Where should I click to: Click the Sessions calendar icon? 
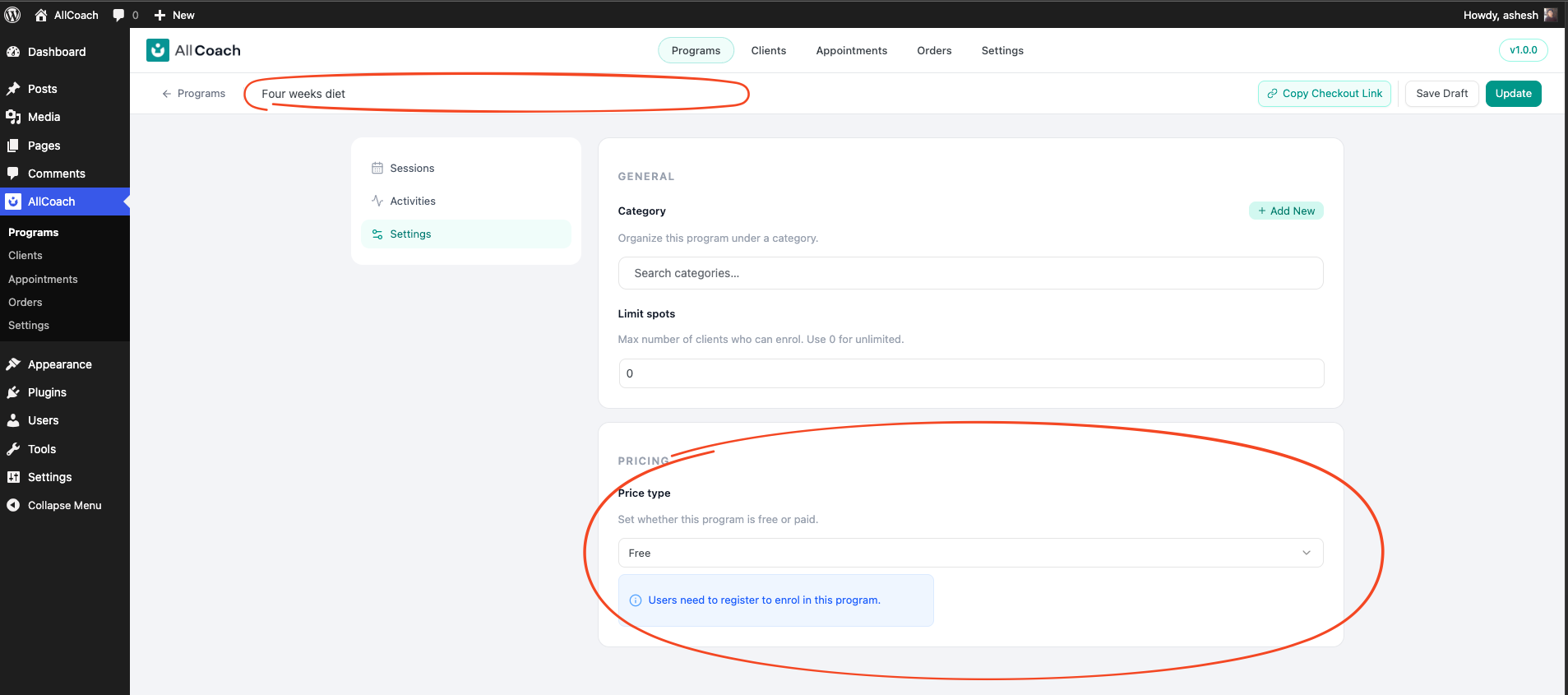click(377, 168)
